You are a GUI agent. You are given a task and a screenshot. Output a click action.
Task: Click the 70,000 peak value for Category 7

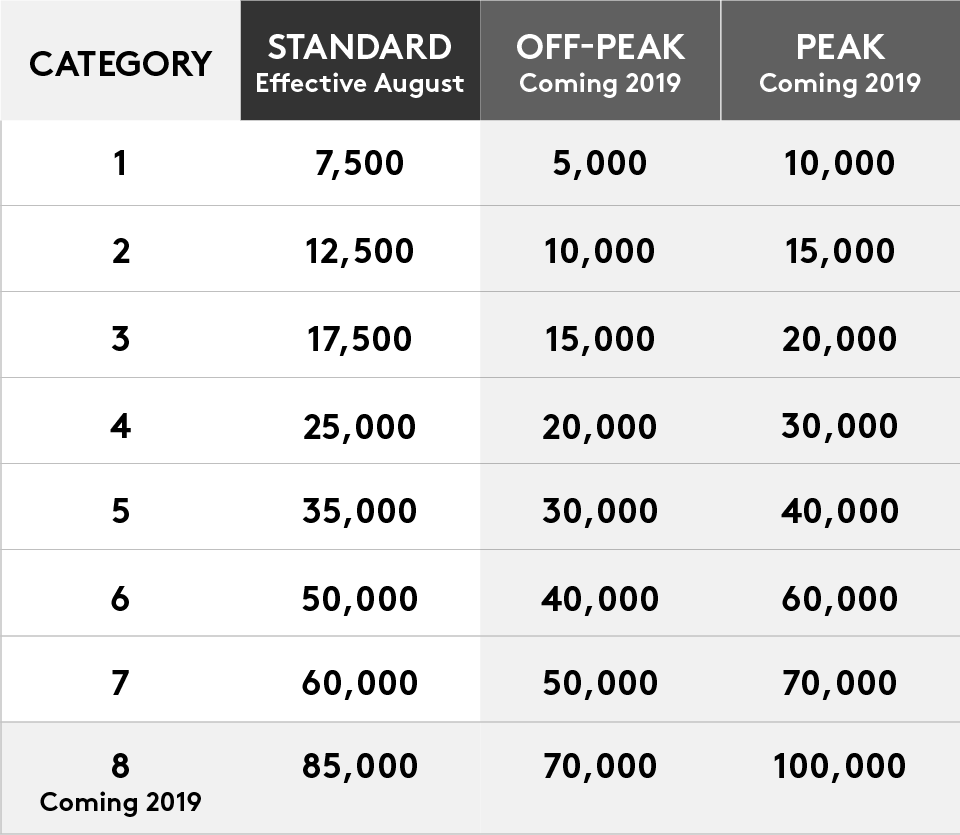pyautogui.click(x=839, y=683)
